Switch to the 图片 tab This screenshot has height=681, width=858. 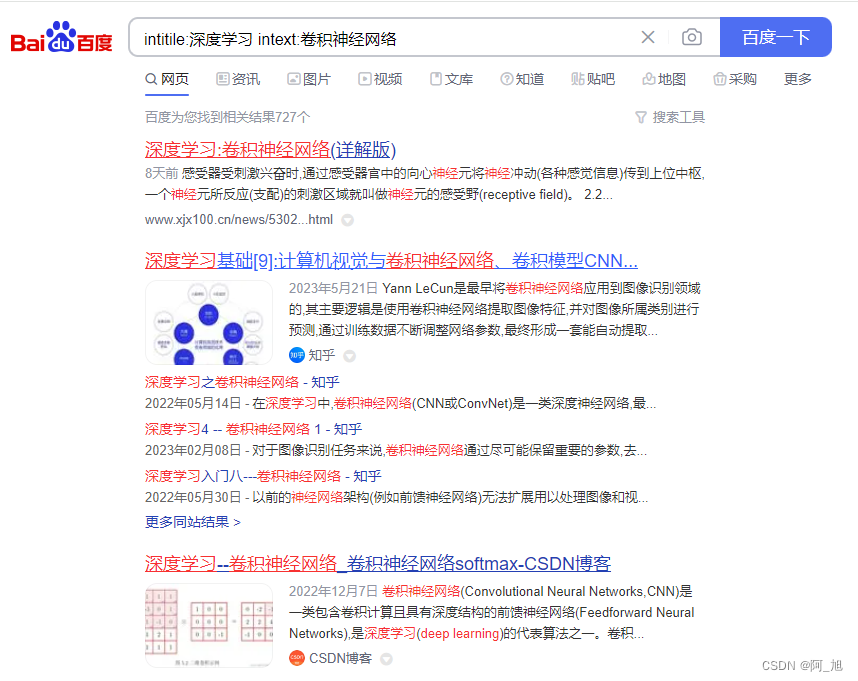point(309,79)
